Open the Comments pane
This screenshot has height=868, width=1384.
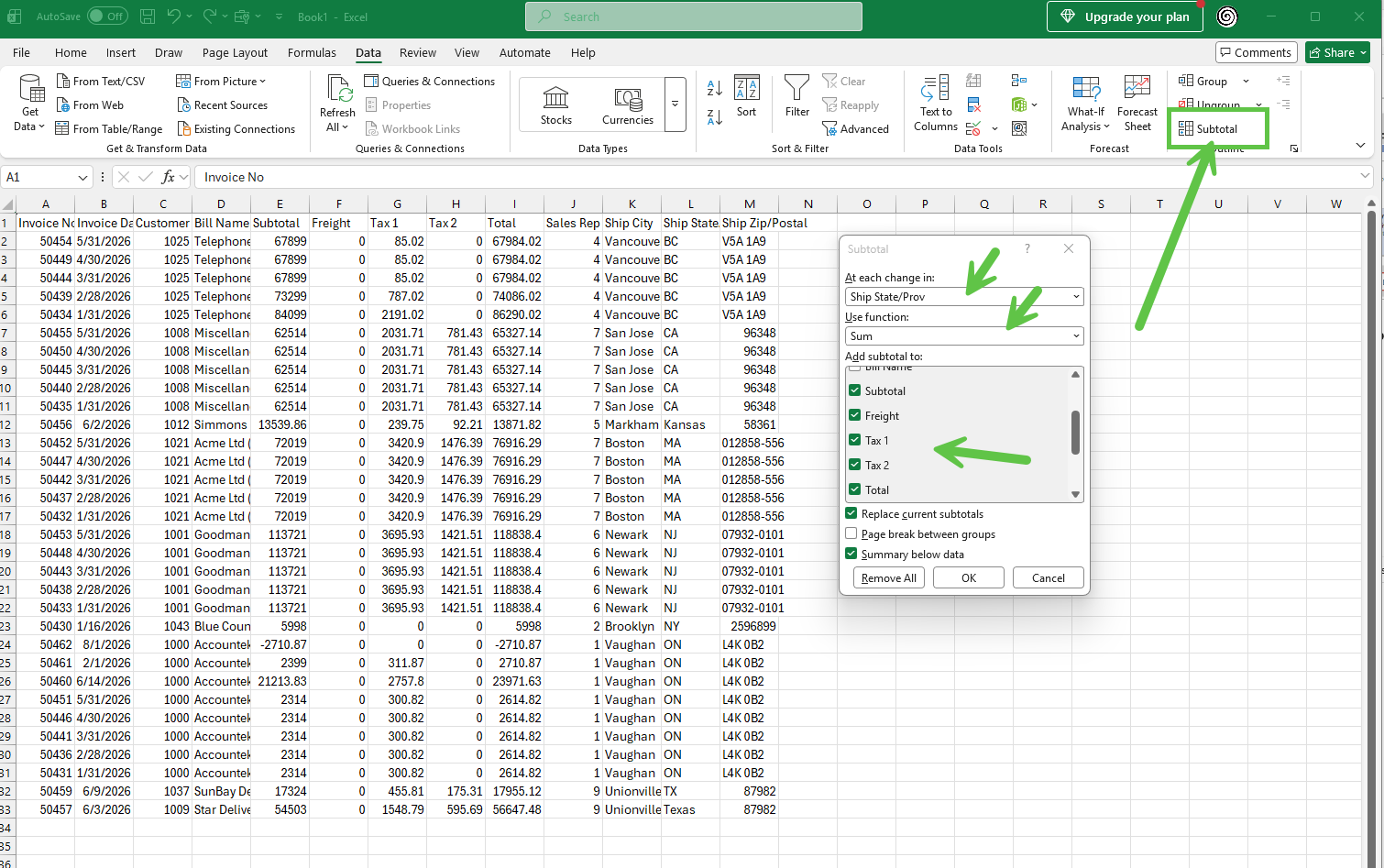[x=1256, y=52]
